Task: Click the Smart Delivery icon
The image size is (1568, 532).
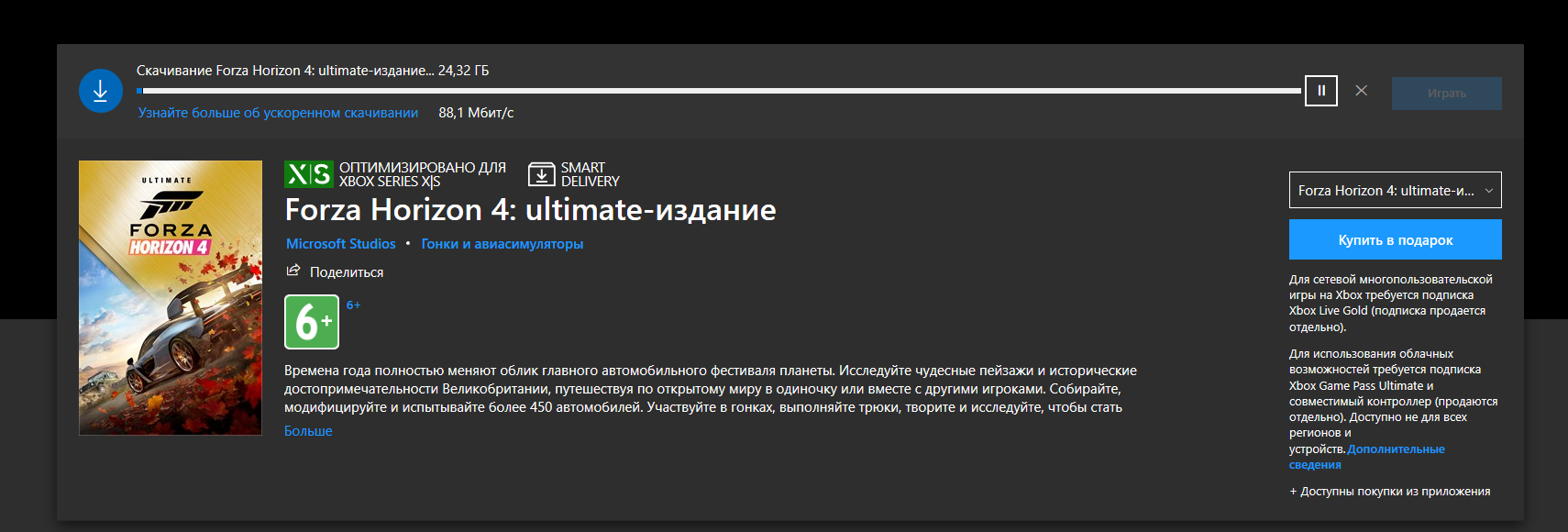Action: click(542, 174)
